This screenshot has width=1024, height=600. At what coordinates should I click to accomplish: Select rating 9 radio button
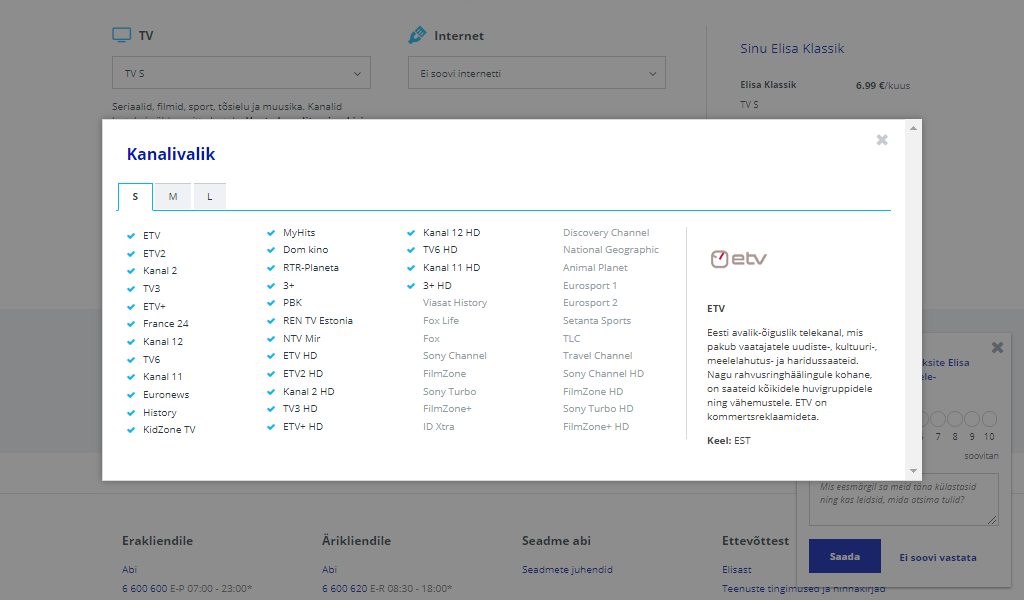pos(972,419)
